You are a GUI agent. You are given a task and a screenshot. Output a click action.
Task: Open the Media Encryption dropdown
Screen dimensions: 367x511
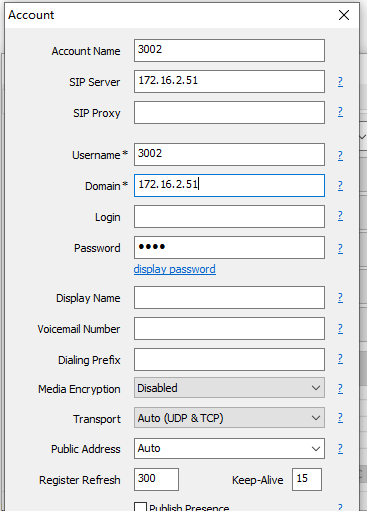coord(229,388)
